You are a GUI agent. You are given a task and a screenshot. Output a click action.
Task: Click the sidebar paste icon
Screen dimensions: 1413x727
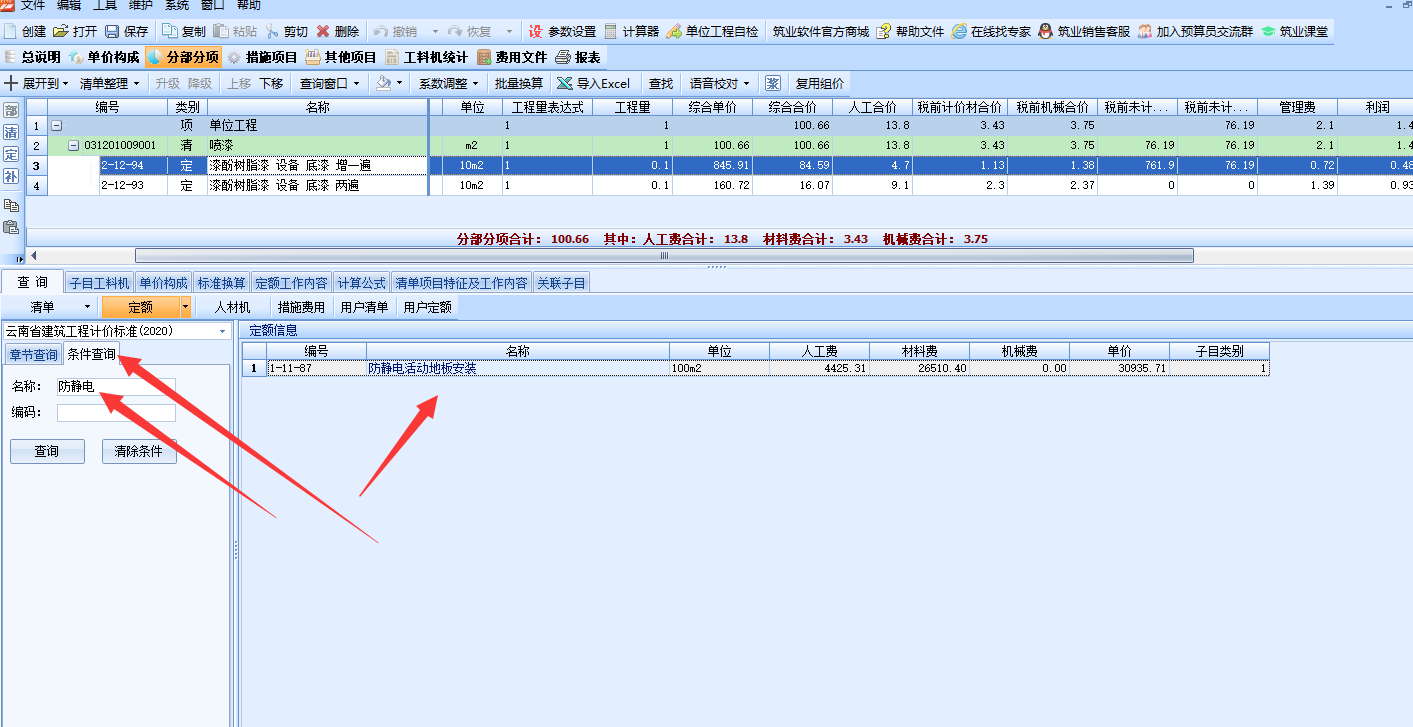pyautogui.click(x=11, y=227)
